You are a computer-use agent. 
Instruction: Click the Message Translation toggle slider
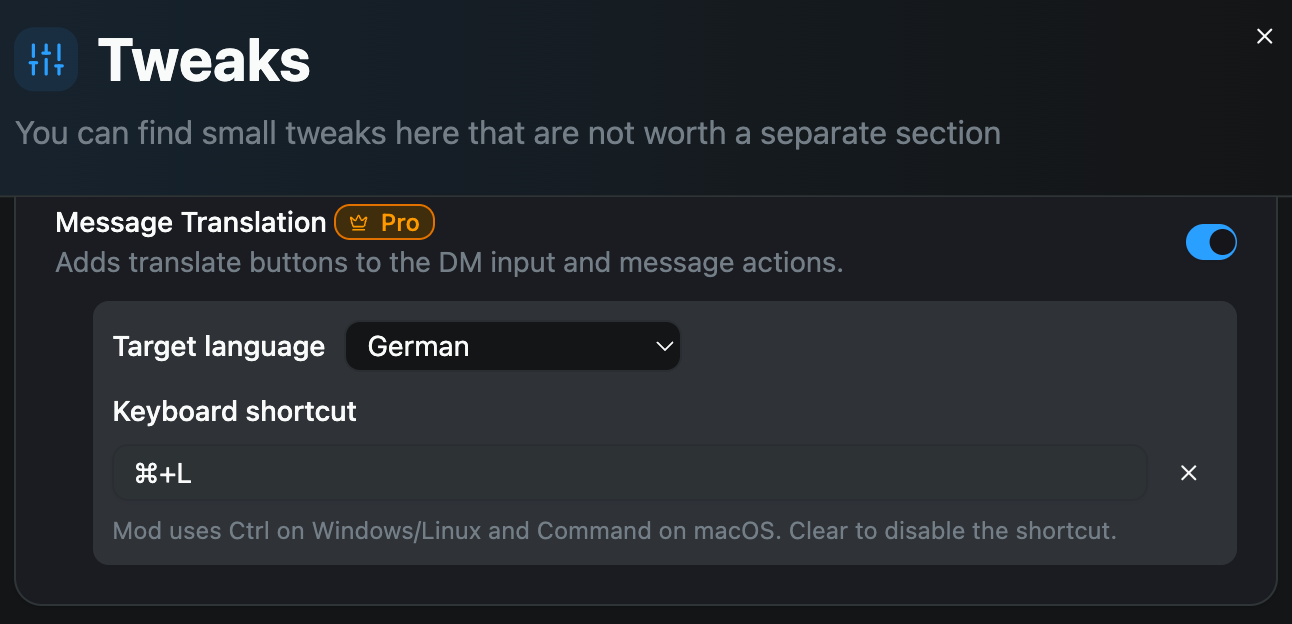coord(1211,242)
